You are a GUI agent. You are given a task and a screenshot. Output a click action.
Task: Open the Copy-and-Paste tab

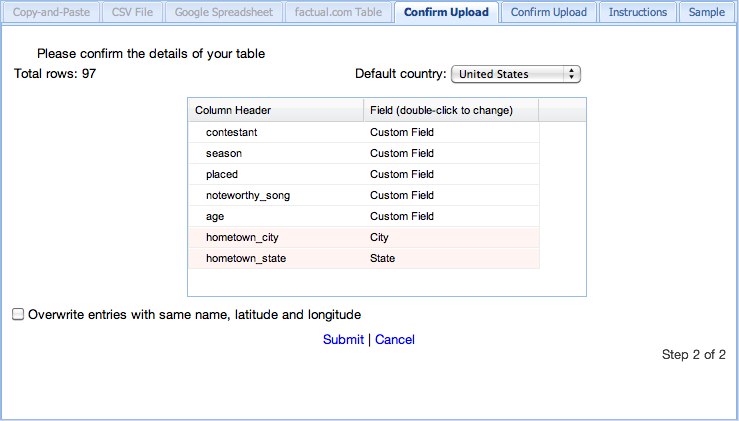51,12
